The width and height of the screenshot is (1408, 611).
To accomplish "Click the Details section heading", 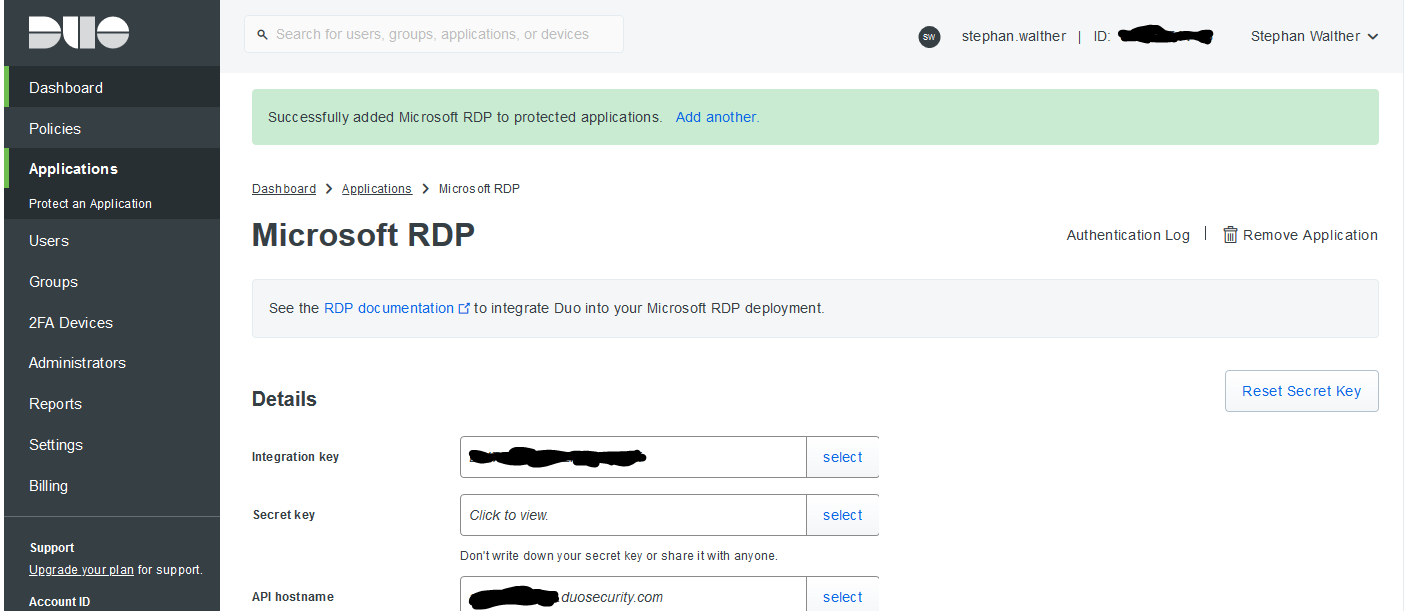I will 284,399.
